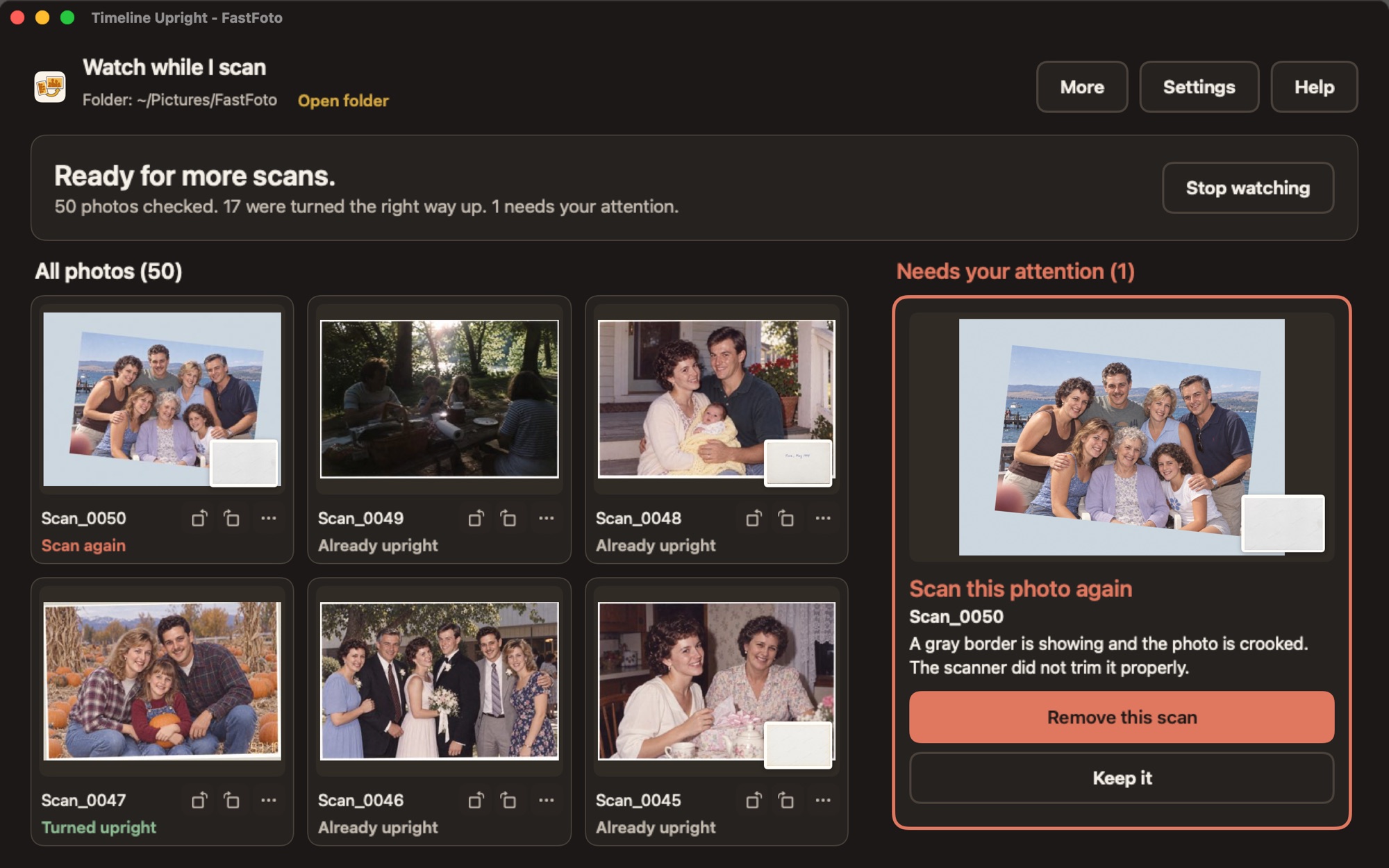The height and width of the screenshot is (868, 1389).
Task: Rotate Scan_0045 left
Action: tap(754, 800)
